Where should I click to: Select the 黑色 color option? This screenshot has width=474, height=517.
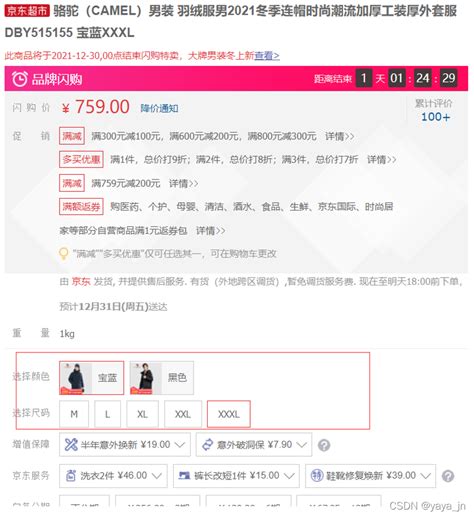click(162, 378)
